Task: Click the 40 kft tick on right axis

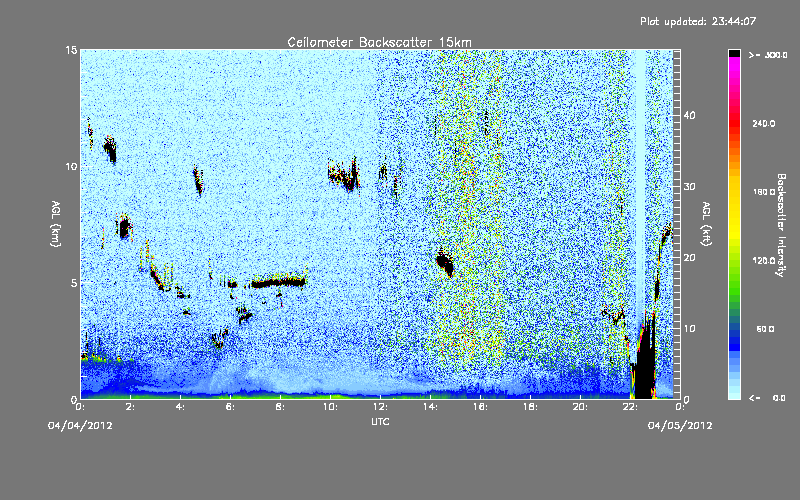Action: [x=689, y=115]
